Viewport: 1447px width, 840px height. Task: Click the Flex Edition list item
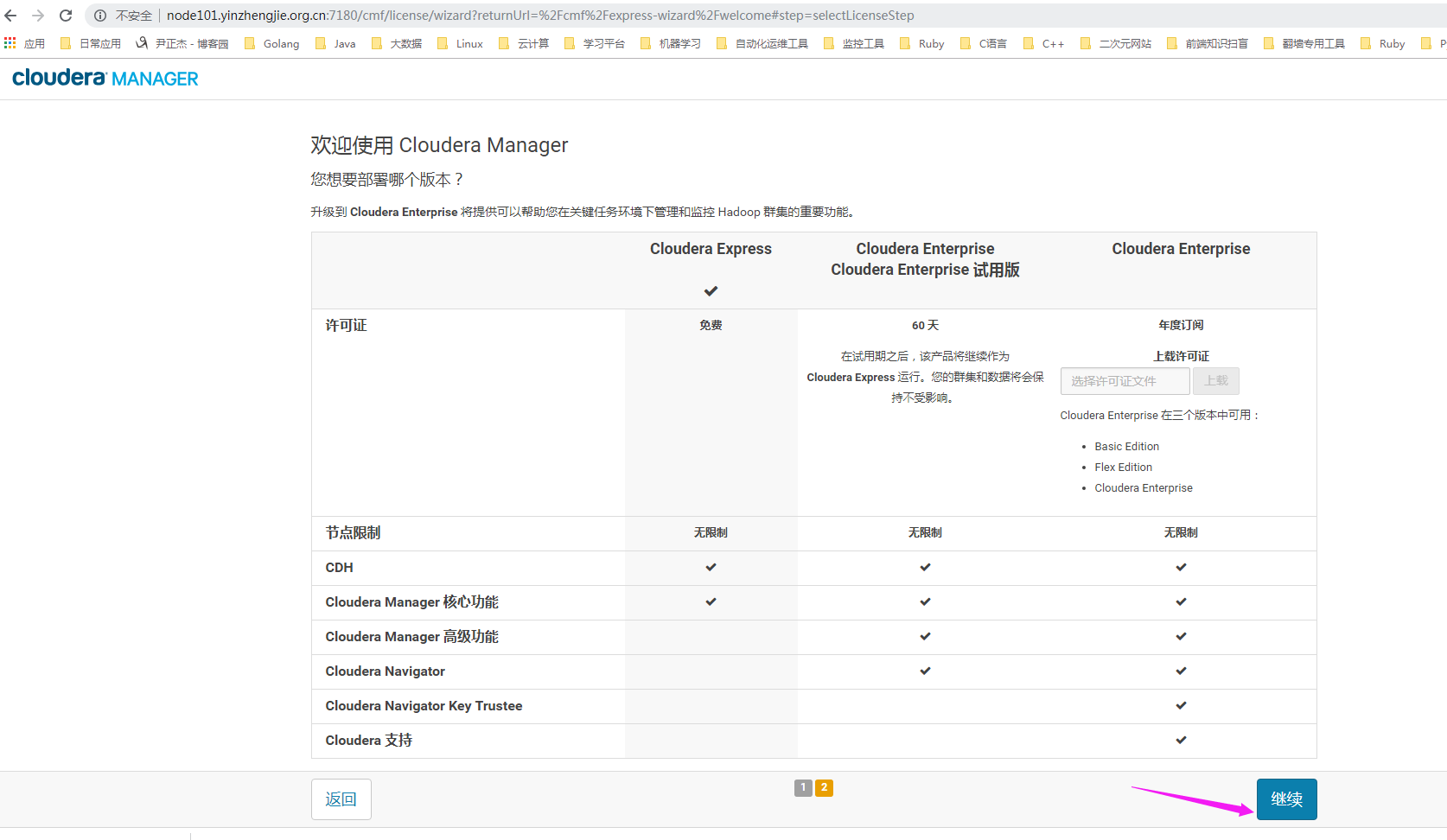point(1123,468)
